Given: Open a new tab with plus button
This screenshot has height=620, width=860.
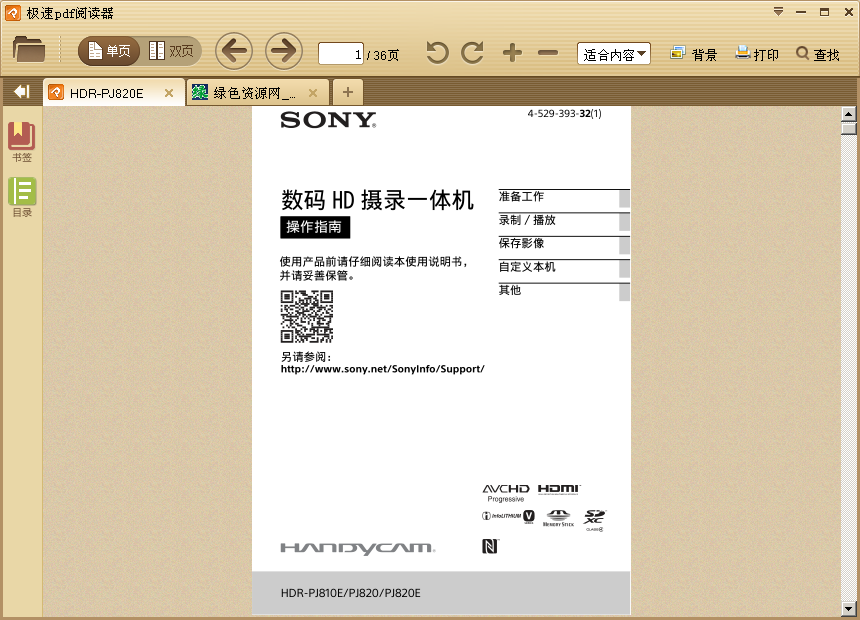Looking at the screenshot, I should click(347, 91).
